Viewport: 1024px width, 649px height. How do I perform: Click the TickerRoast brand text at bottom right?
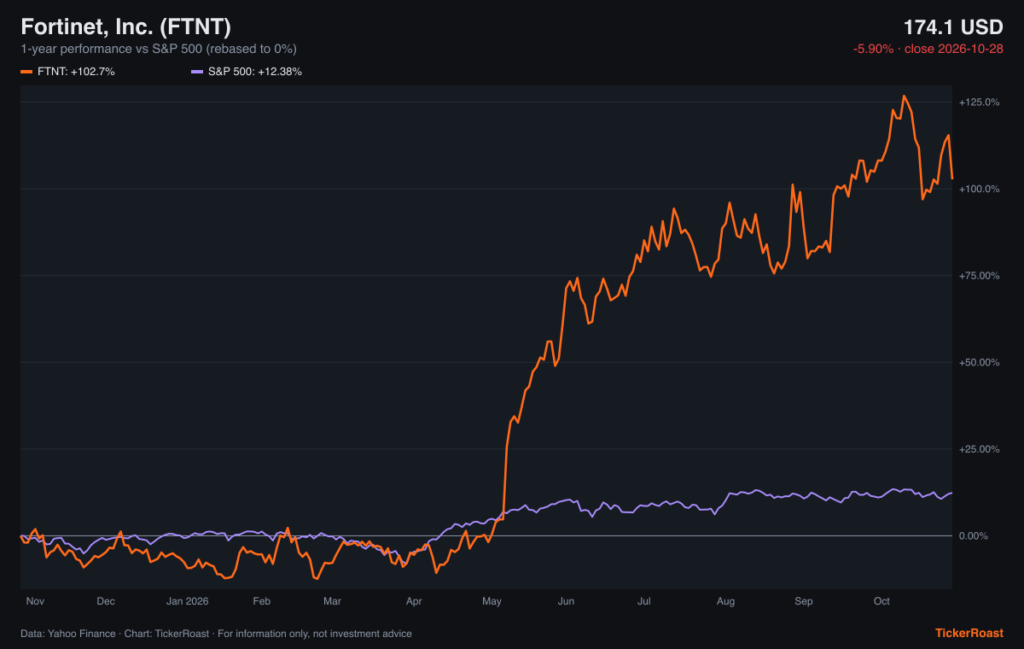tap(969, 633)
